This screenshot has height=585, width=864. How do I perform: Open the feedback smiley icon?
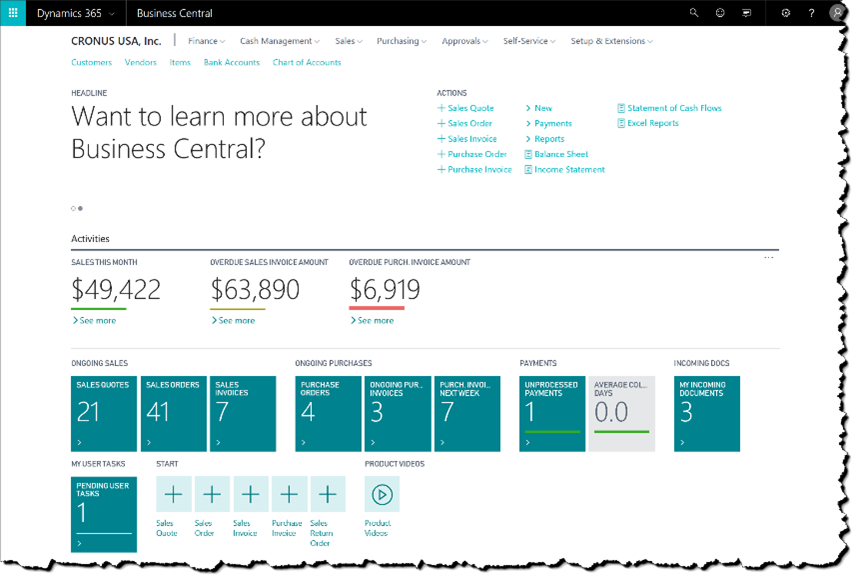pyautogui.click(x=720, y=13)
